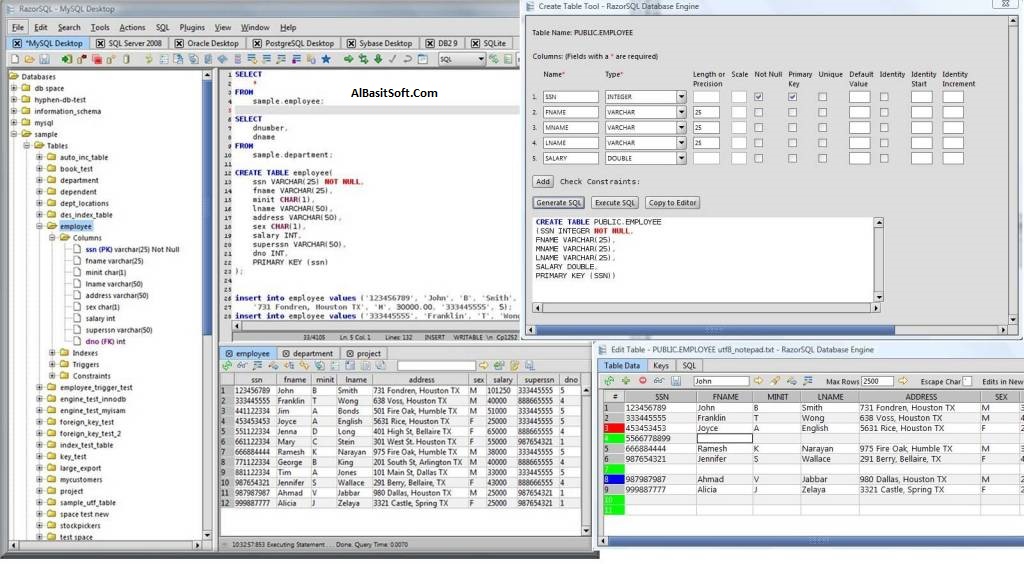
Task: Check Primary Key checkbox for MNAME column
Action: click(x=792, y=127)
